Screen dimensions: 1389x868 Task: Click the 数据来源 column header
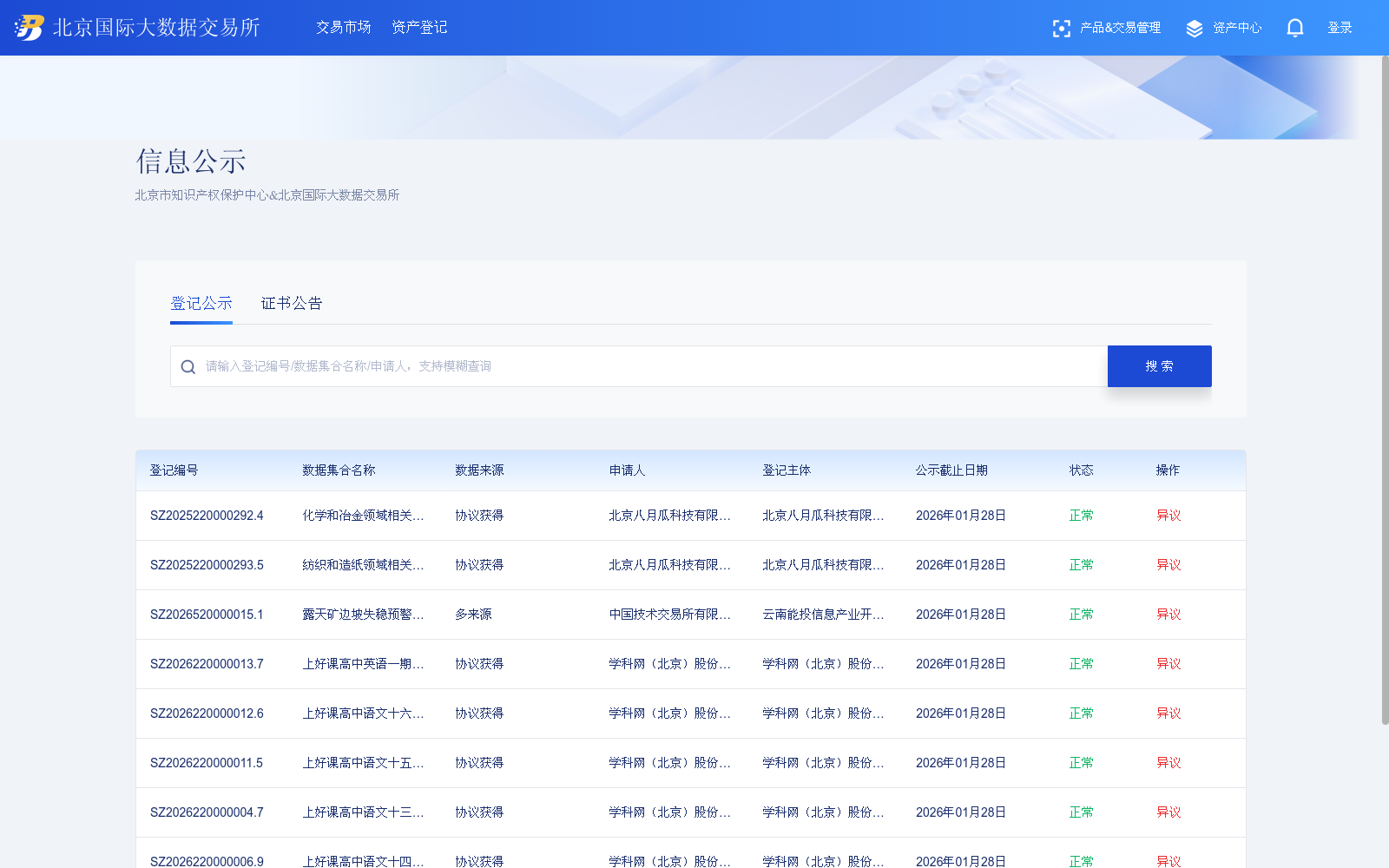[479, 470]
